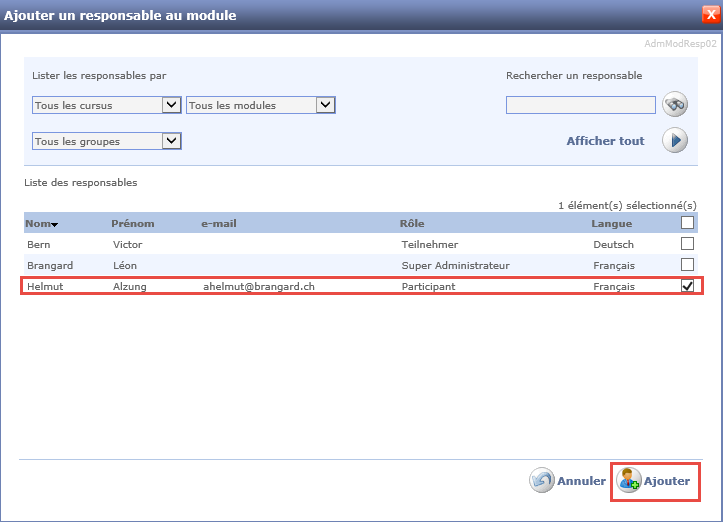Sort list by Rôle column header
The image size is (723, 522).
(x=411, y=223)
